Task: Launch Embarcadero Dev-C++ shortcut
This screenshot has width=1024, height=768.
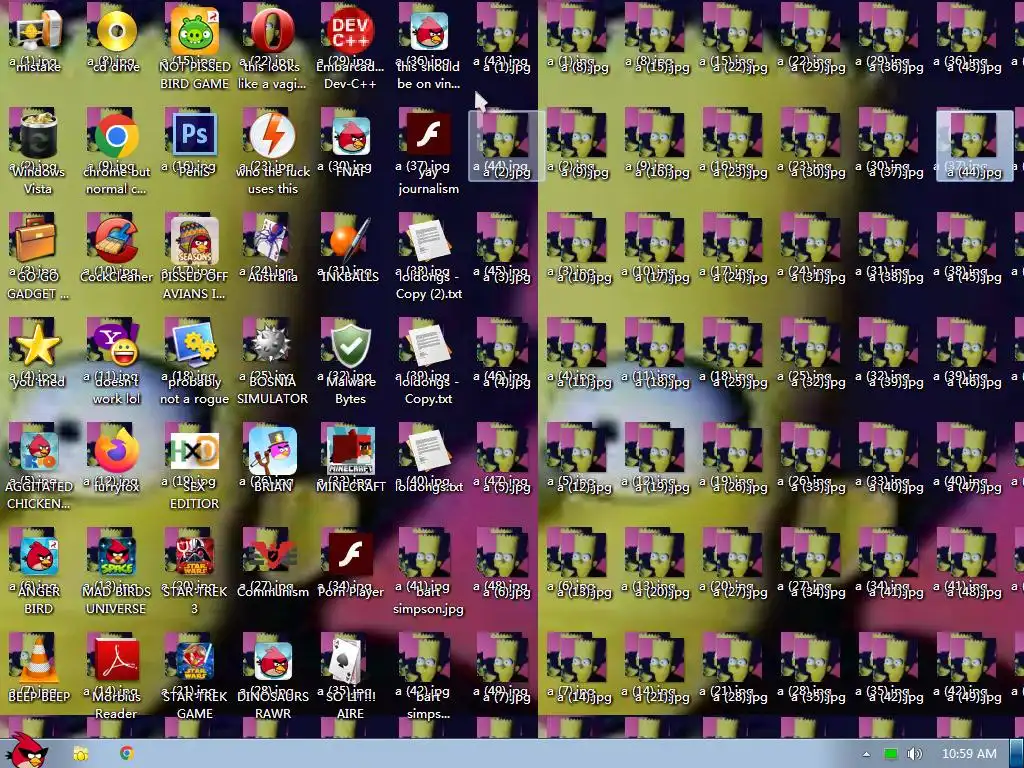Action: pos(350,31)
